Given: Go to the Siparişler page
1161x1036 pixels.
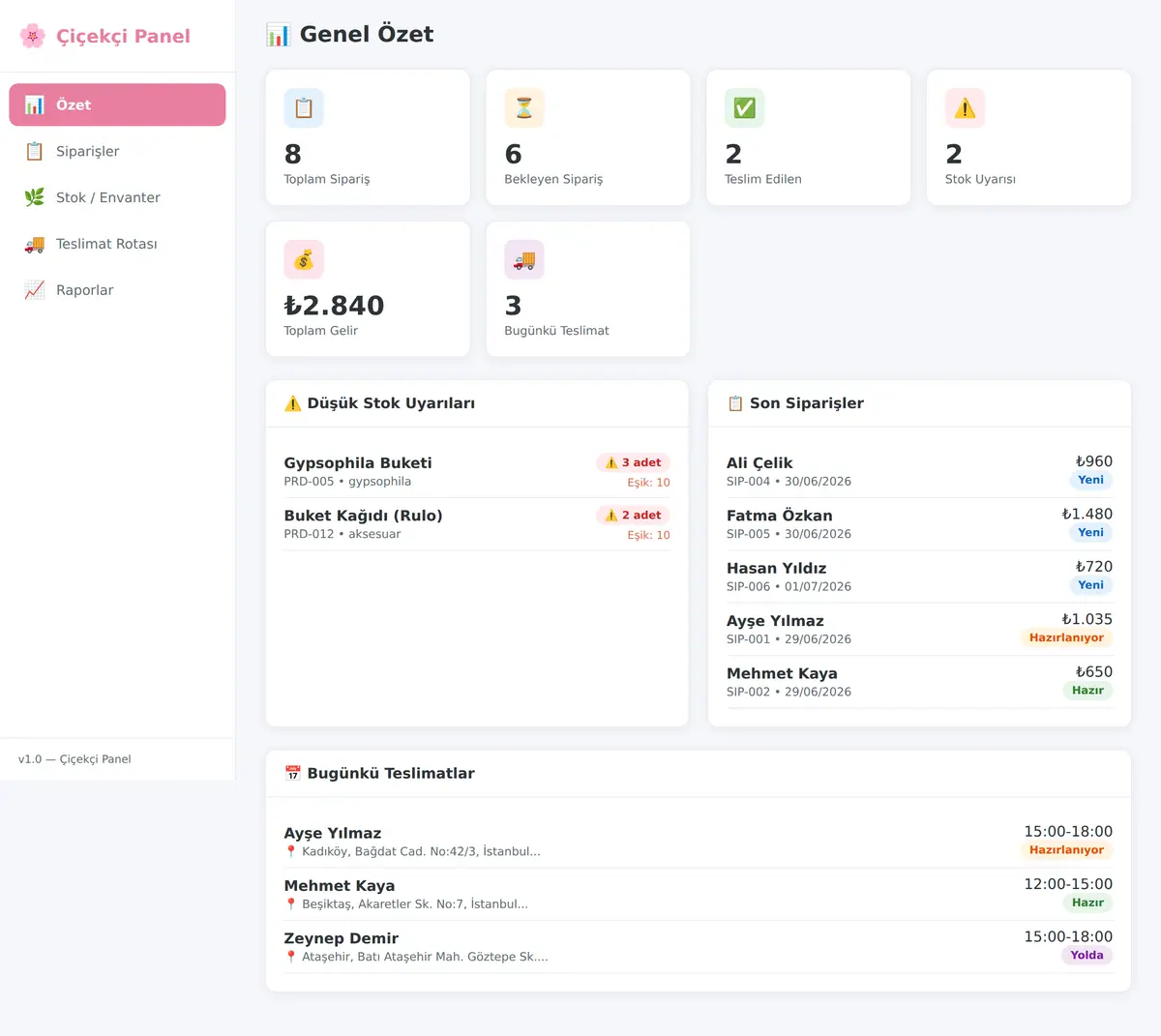Looking at the screenshot, I should [117, 151].
